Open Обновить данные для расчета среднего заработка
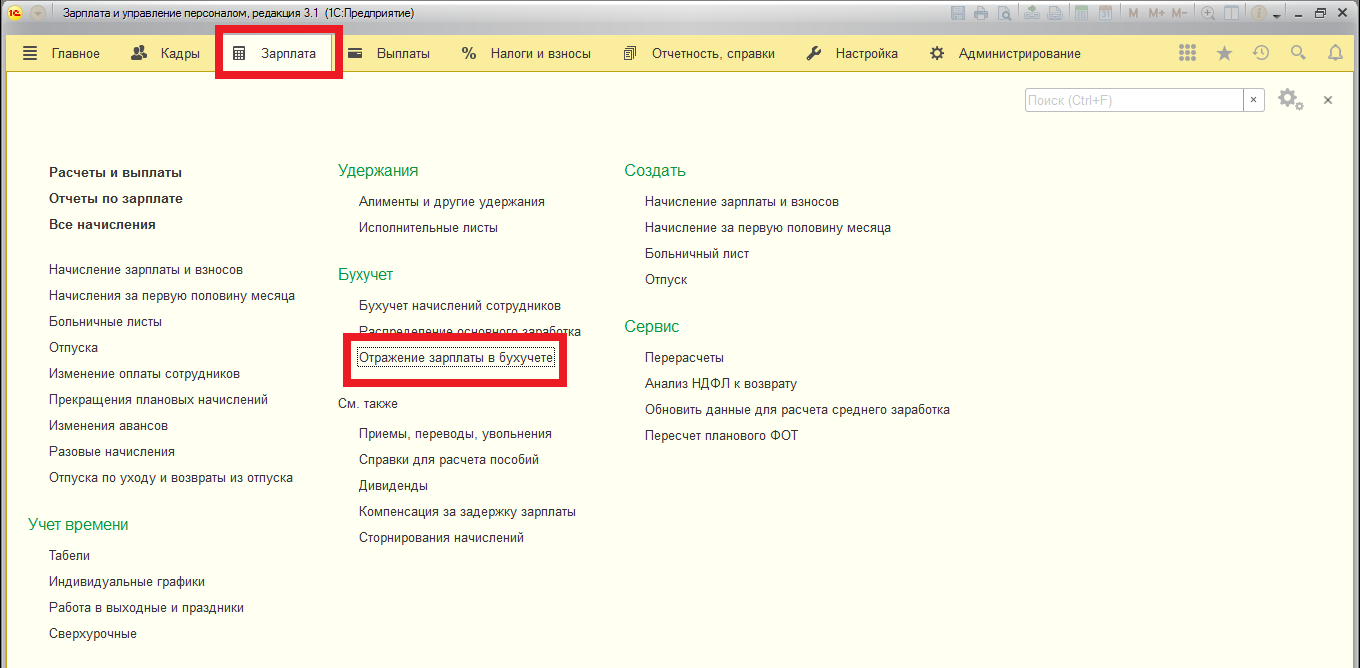1360x668 pixels. pos(797,410)
